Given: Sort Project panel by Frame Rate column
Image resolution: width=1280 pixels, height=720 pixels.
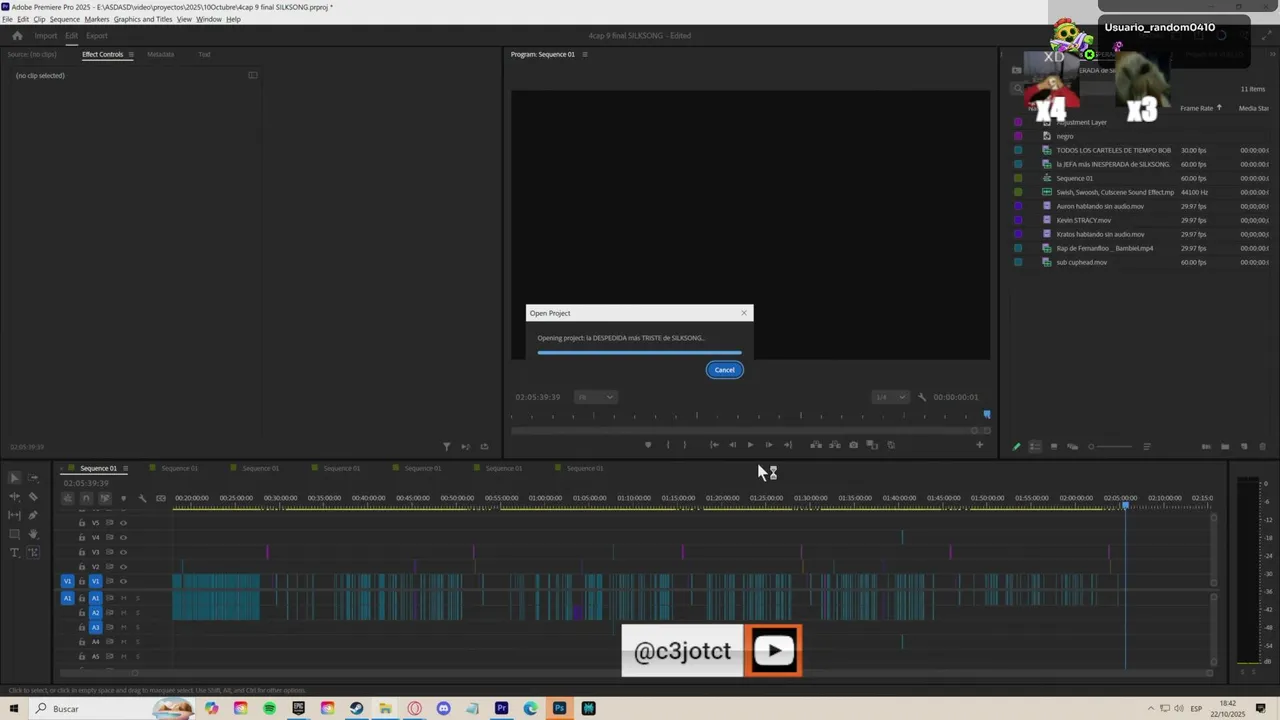Looking at the screenshot, I should tap(1196, 108).
